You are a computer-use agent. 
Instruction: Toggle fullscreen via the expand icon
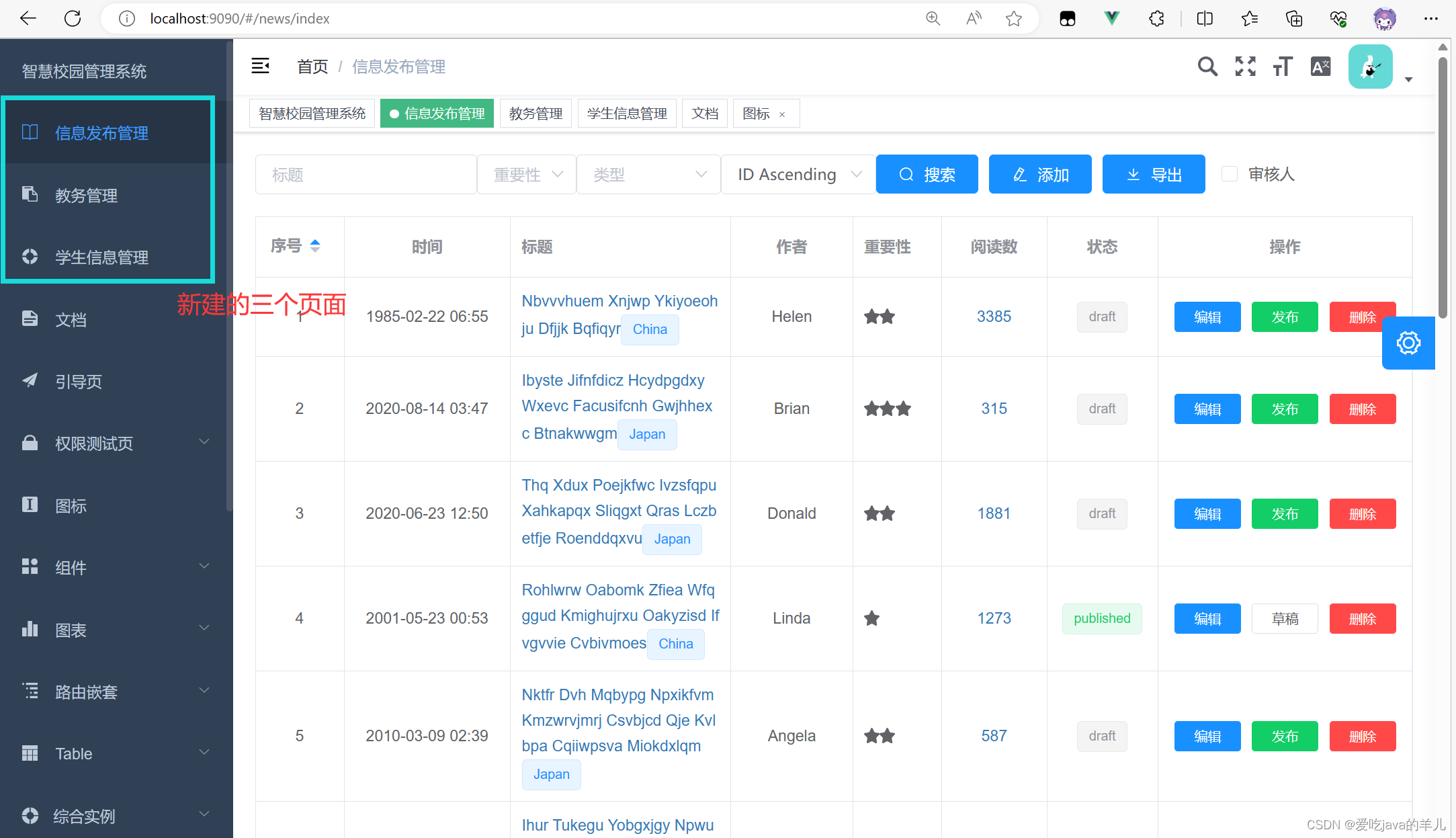pyautogui.click(x=1245, y=67)
